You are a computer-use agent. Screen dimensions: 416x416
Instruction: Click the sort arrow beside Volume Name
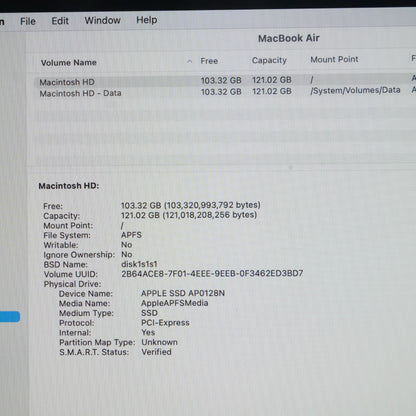point(189,61)
